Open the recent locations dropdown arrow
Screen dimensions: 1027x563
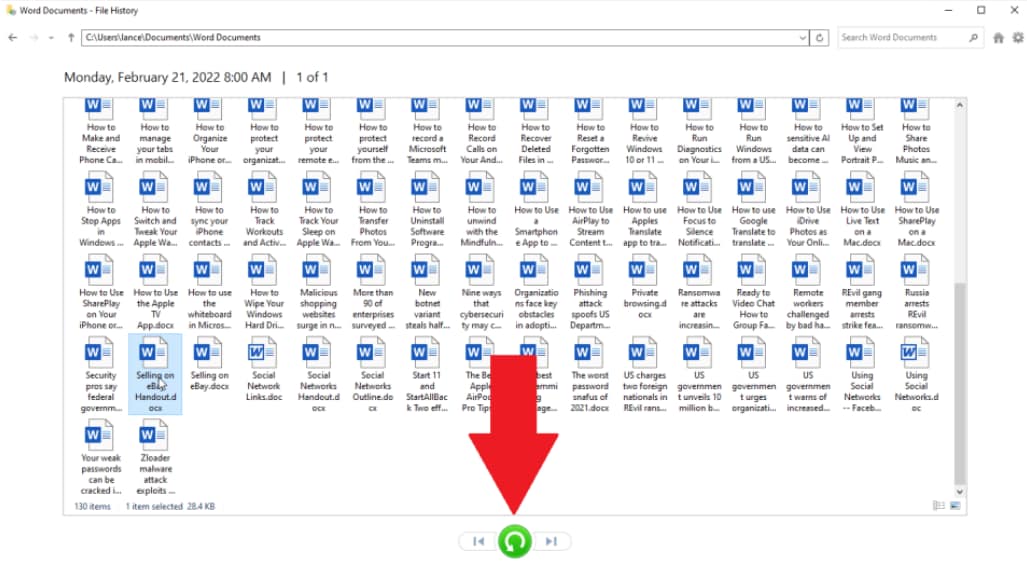pos(51,38)
